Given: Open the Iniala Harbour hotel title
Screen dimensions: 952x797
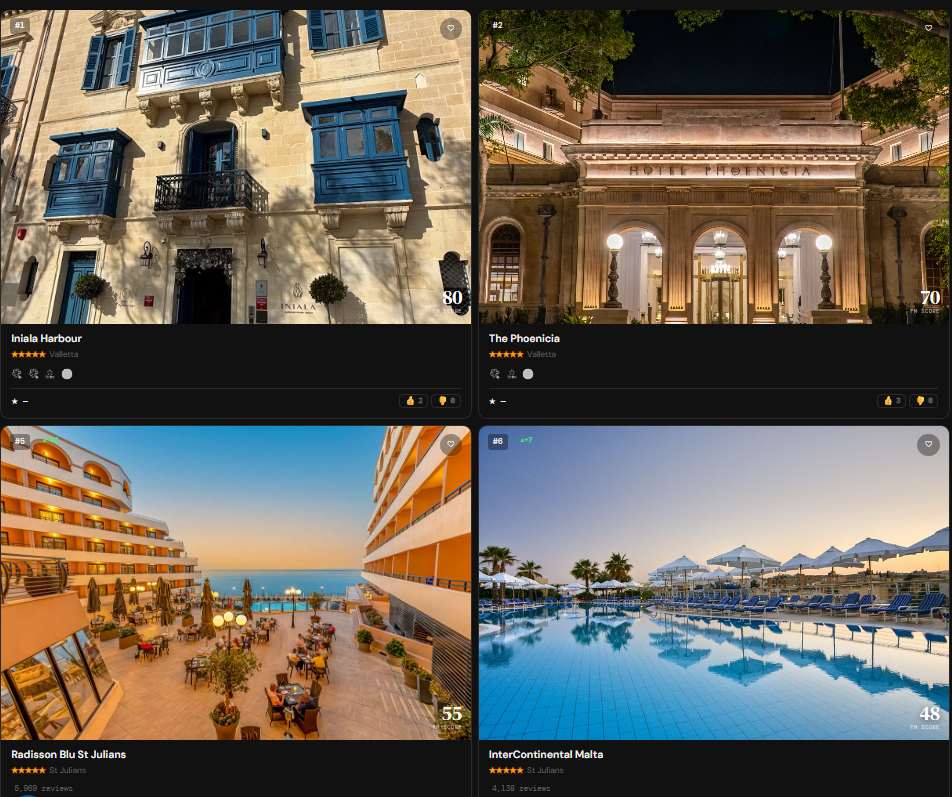Looking at the screenshot, I should pyautogui.click(x=46, y=339).
